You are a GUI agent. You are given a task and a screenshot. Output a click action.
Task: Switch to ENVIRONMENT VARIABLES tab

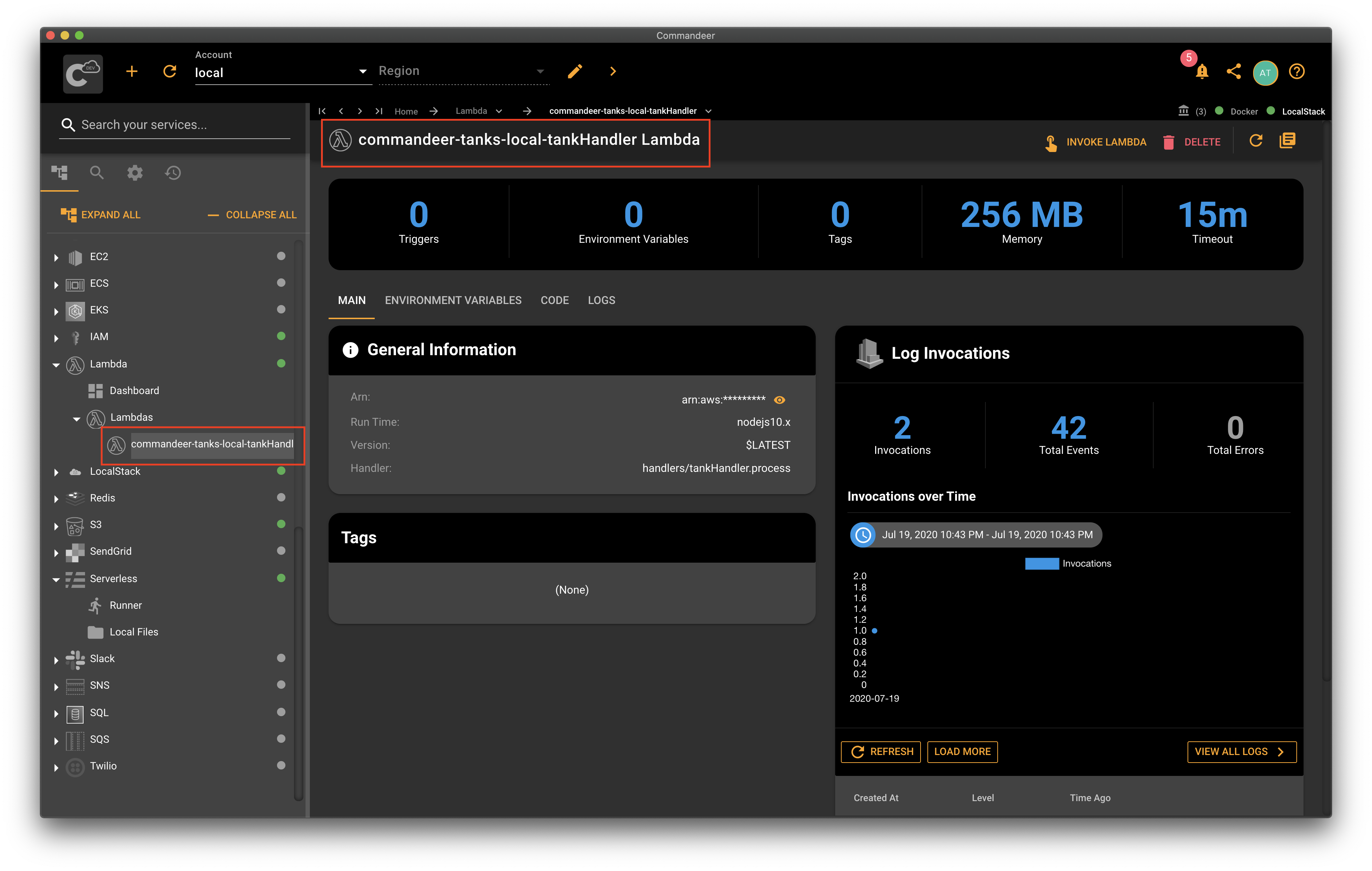click(453, 300)
